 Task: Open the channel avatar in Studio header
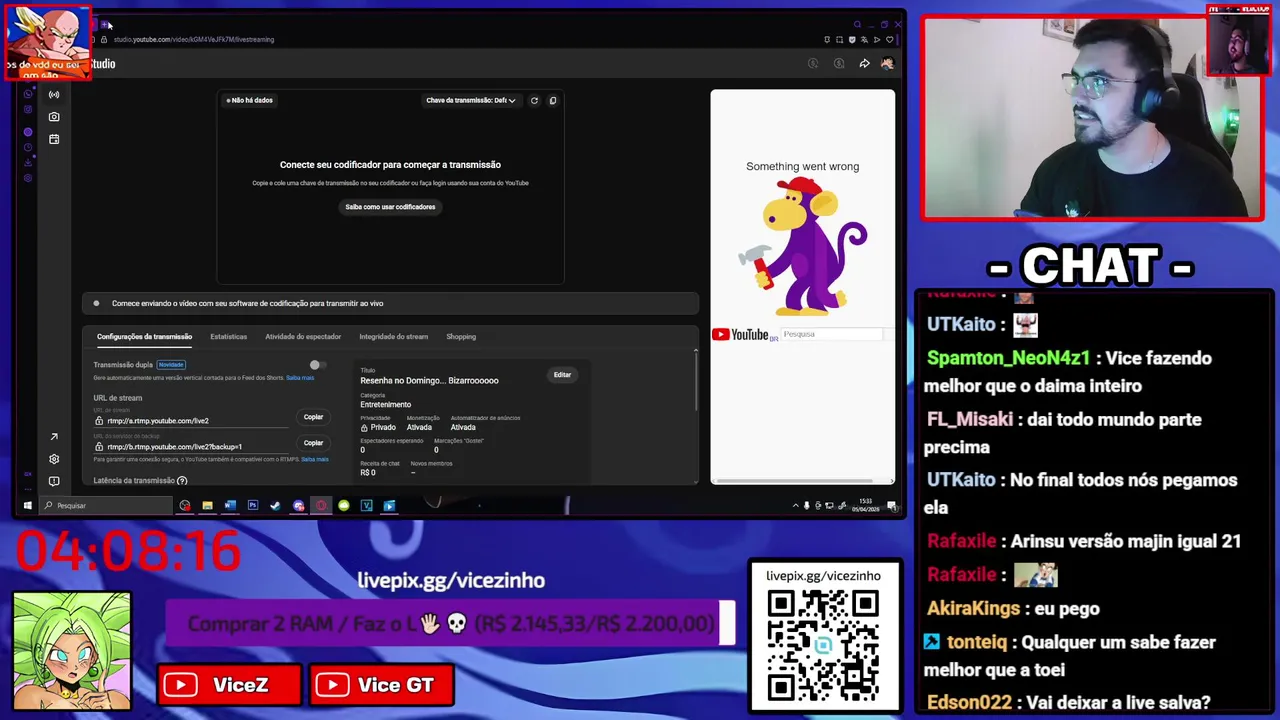pos(887,64)
